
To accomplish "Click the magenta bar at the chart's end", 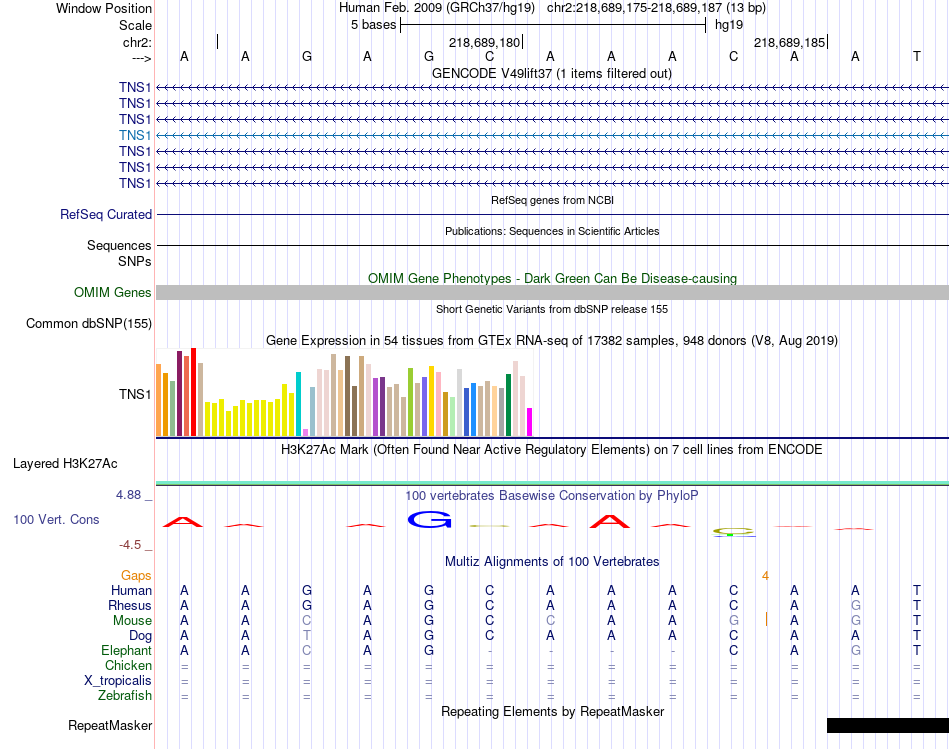I will 529,422.
